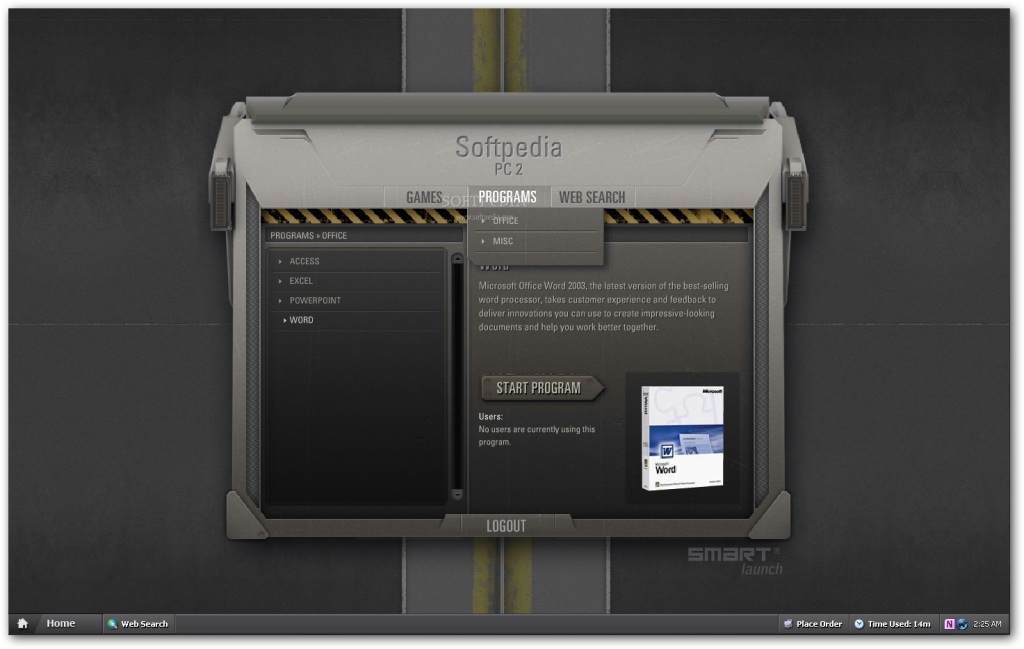
Task: Click the arrow beside EXCEL
Action: [280, 281]
